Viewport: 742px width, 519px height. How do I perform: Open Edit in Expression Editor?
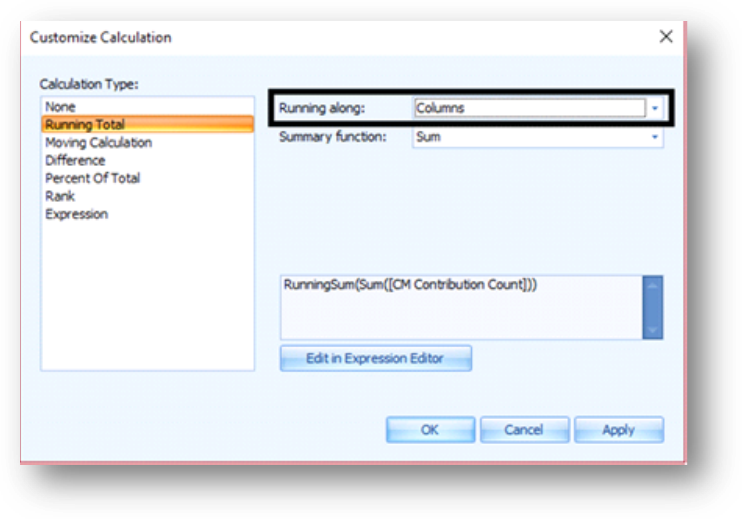pos(376,358)
